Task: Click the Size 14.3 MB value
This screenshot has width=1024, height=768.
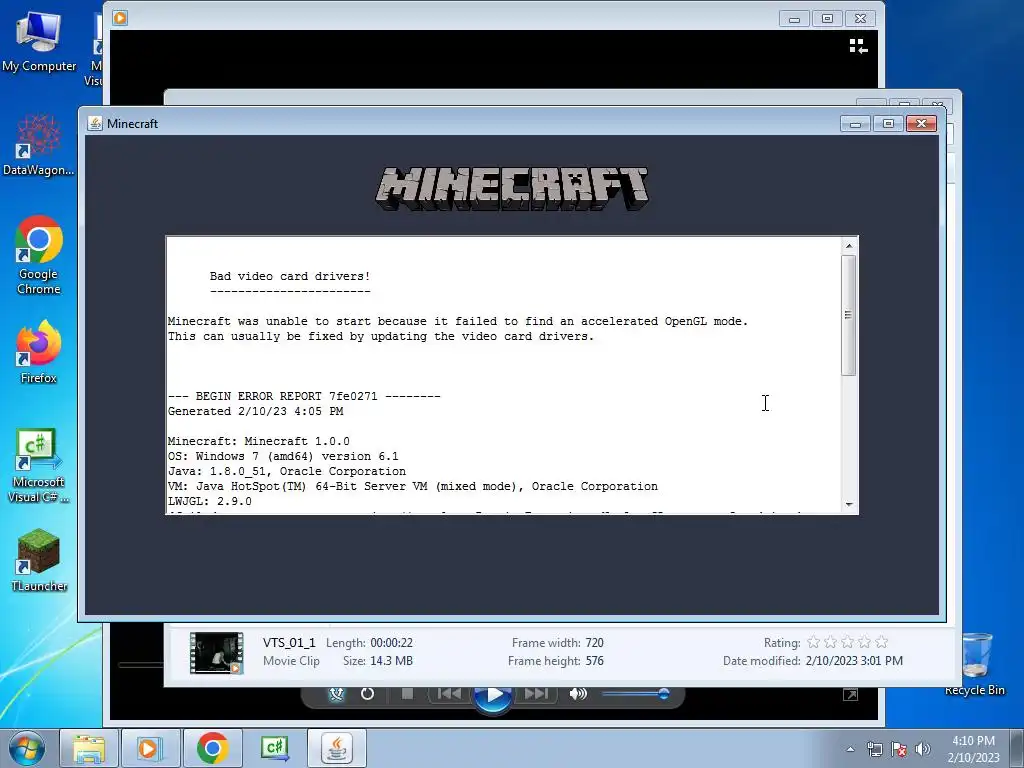Action: click(x=391, y=661)
